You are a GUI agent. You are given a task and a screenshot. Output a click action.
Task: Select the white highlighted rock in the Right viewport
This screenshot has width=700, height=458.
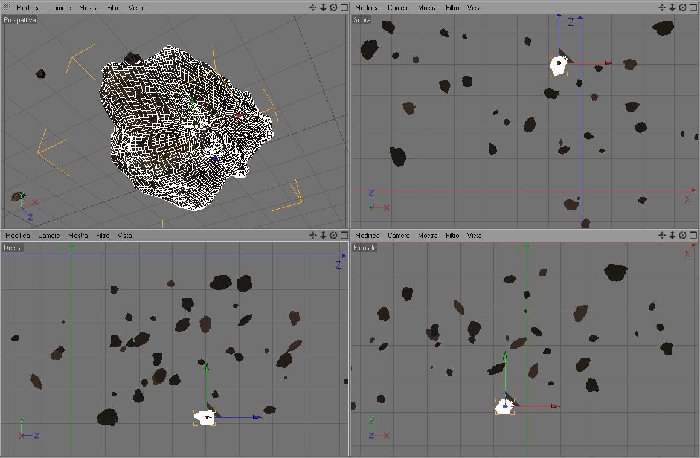204,418
